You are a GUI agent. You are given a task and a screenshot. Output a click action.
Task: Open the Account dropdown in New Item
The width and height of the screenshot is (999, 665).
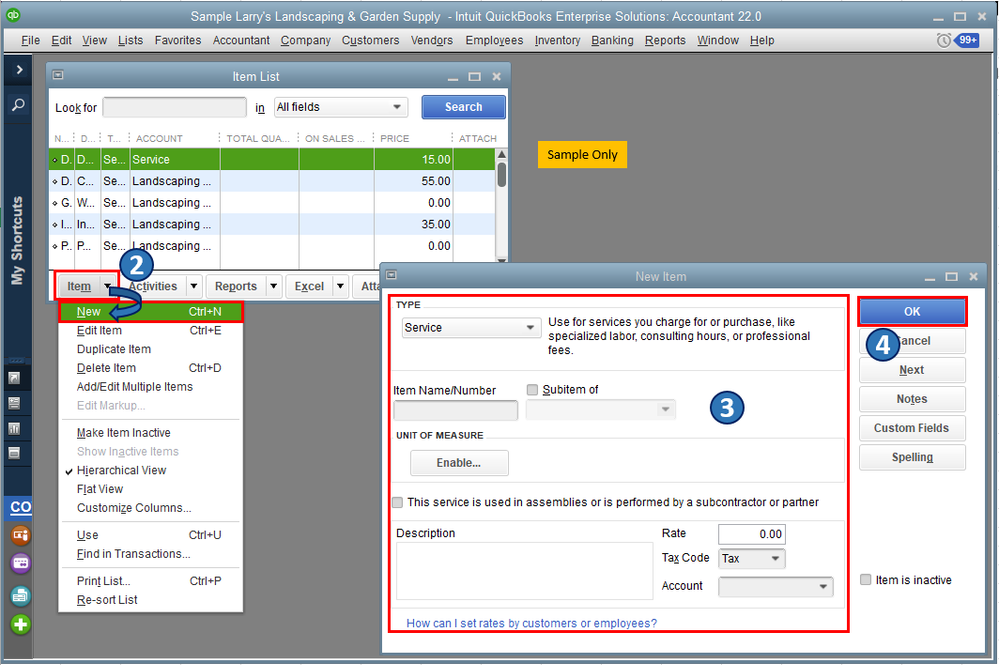click(775, 586)
